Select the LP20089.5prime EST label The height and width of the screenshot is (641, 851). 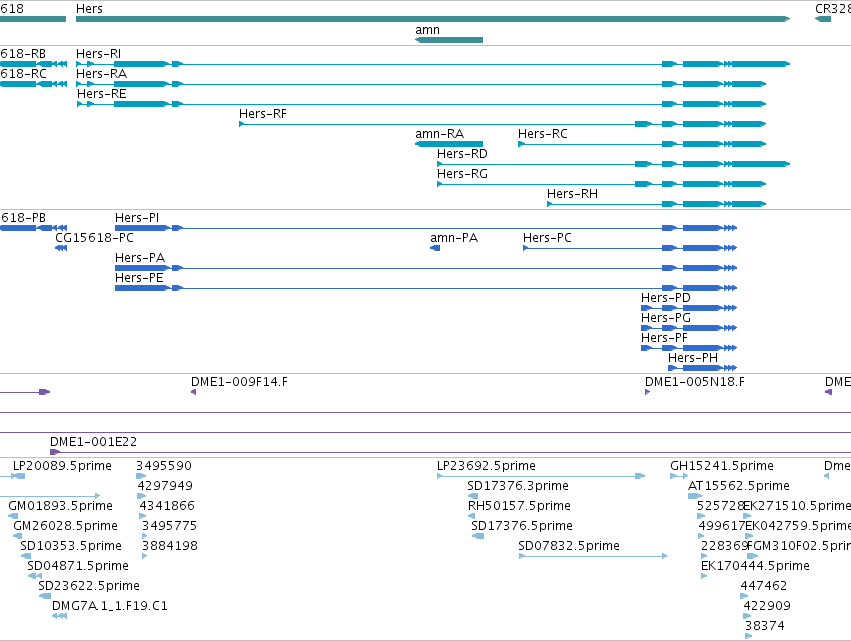click(62, 466)
